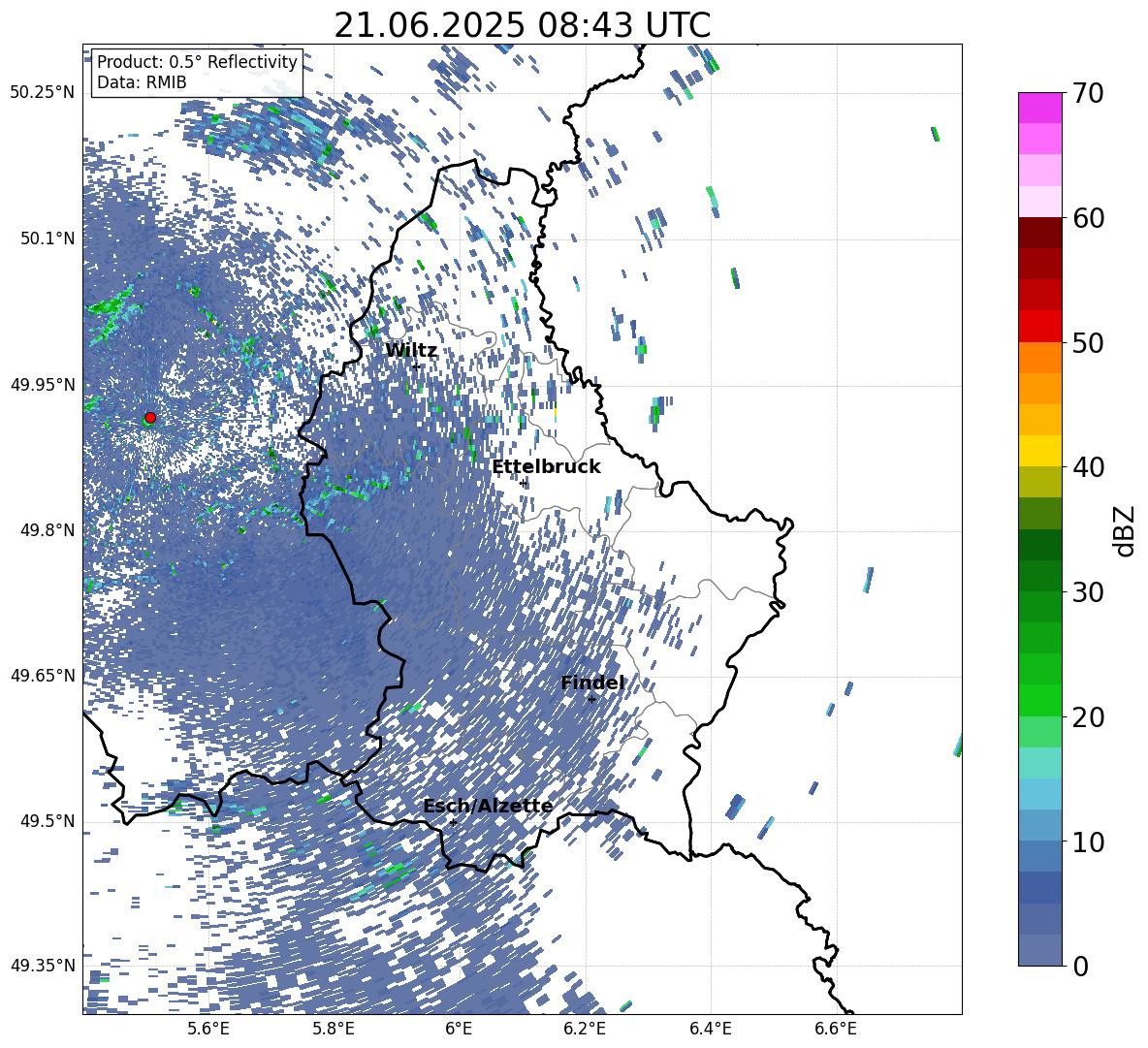This screenshot has width=1148, height=1048.
Task: Click the Data: RMIB text
Action: (x=142, y=82)
